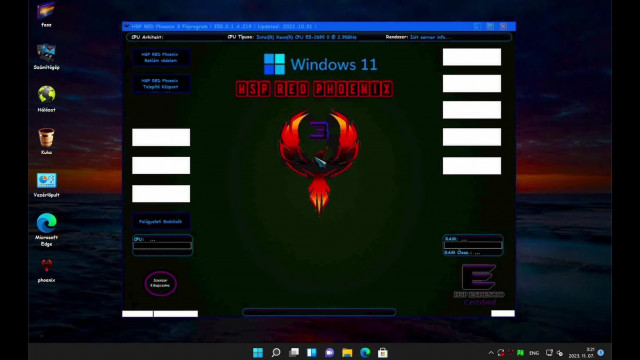Open the Vezérlőpult control panel icon

[x=46, y=185]
